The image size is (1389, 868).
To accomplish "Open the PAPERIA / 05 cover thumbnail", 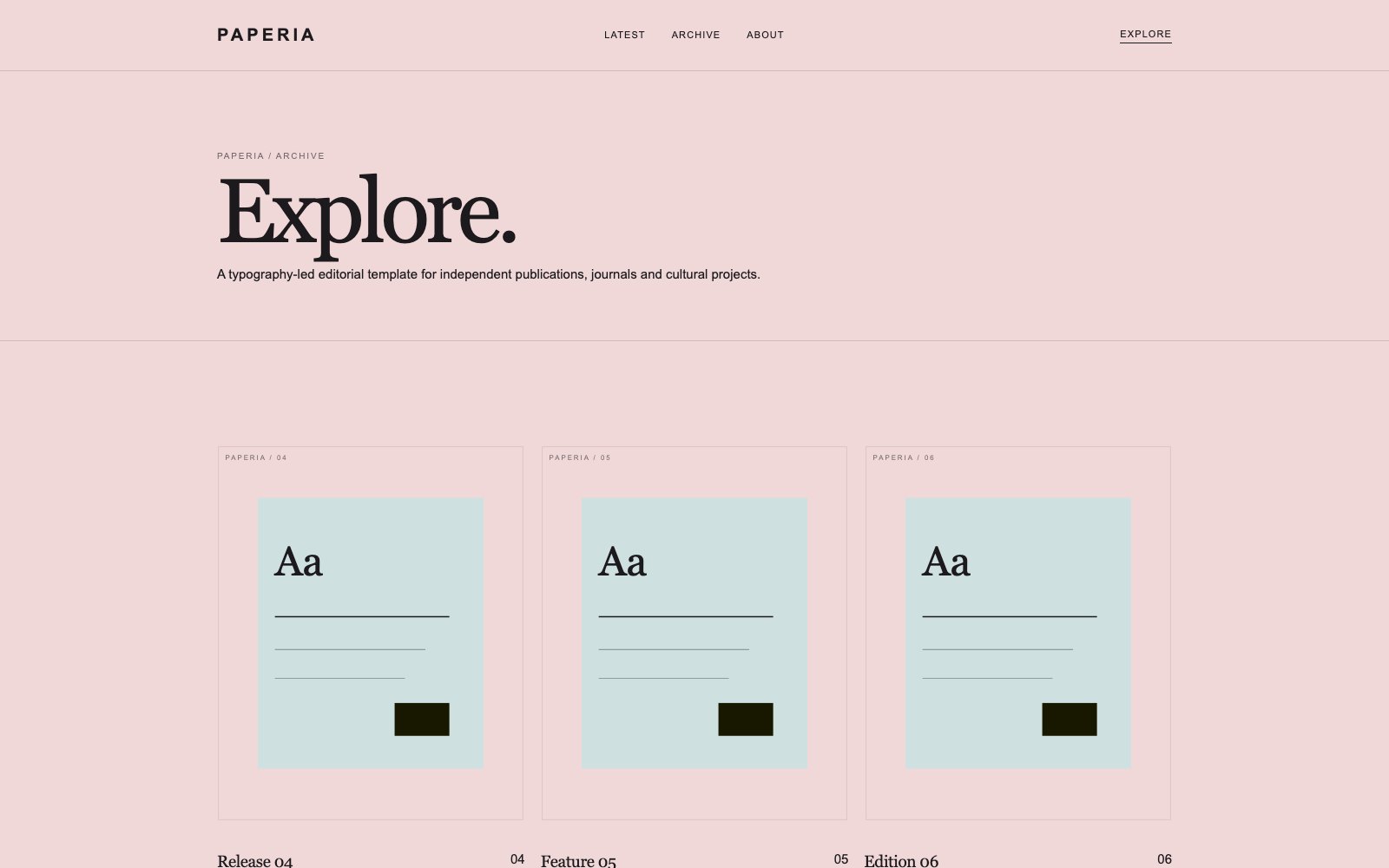I will 694,633.
